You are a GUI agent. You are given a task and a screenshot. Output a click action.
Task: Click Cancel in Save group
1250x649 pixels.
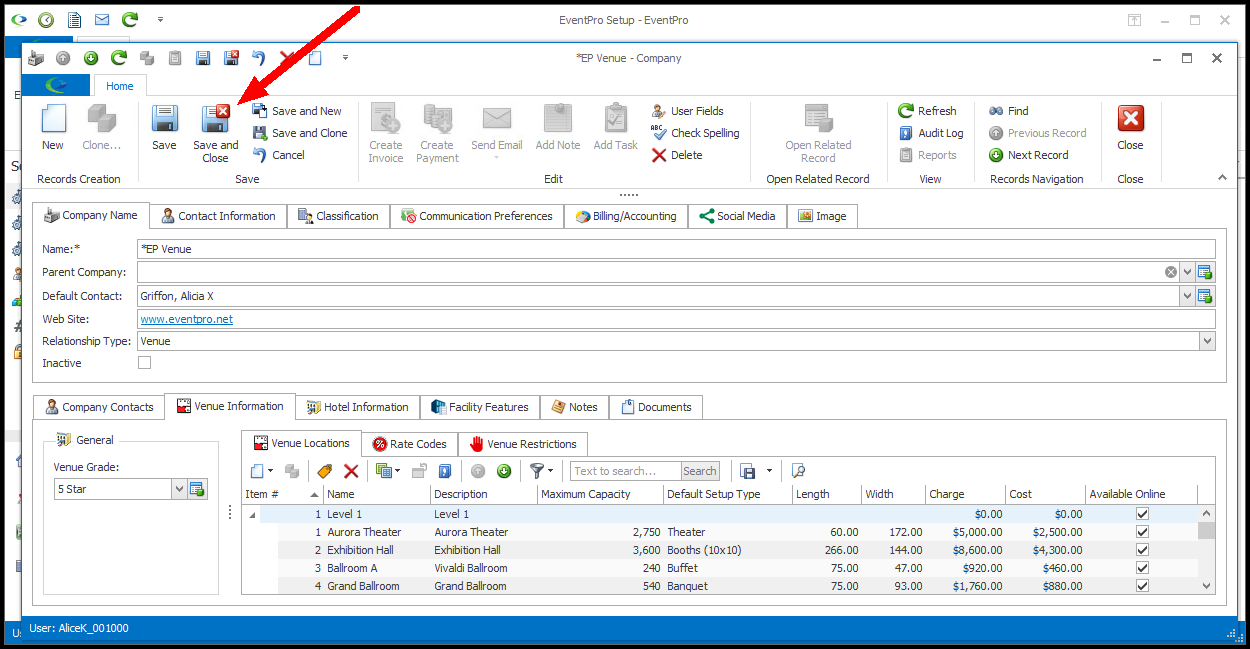pyautogui.click(x=279, y=155)
